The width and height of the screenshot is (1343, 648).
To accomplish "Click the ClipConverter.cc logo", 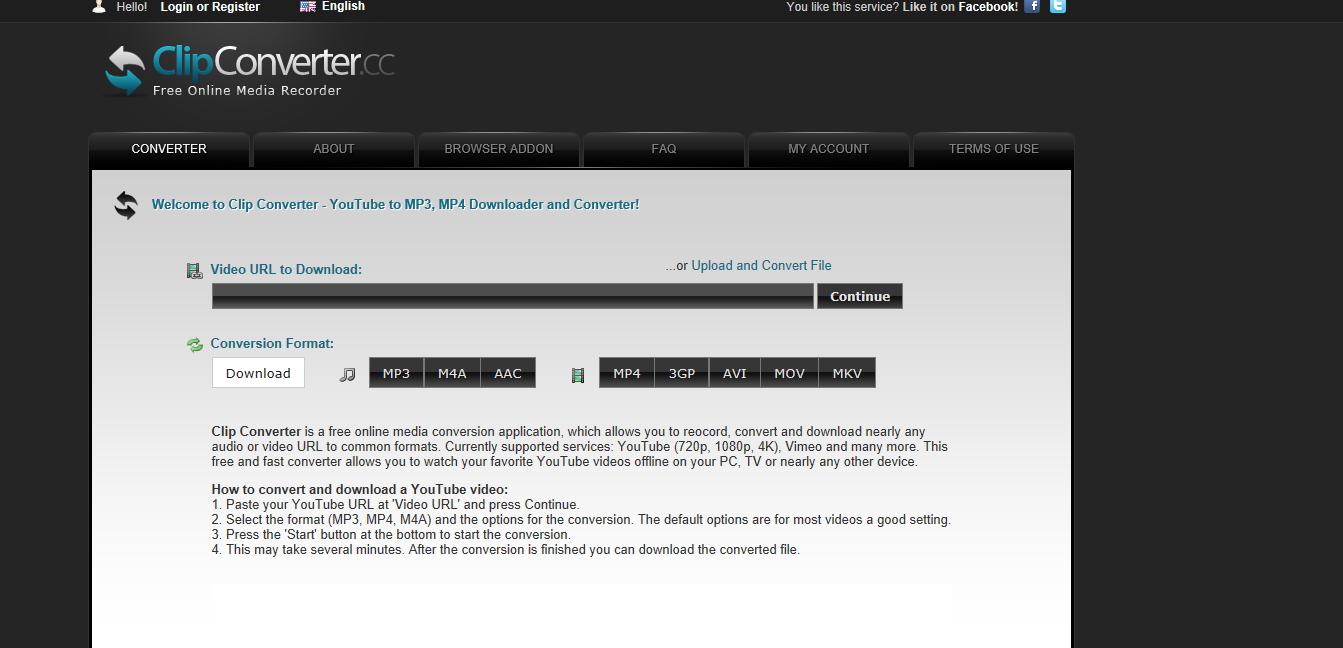I will pos(249,70).
